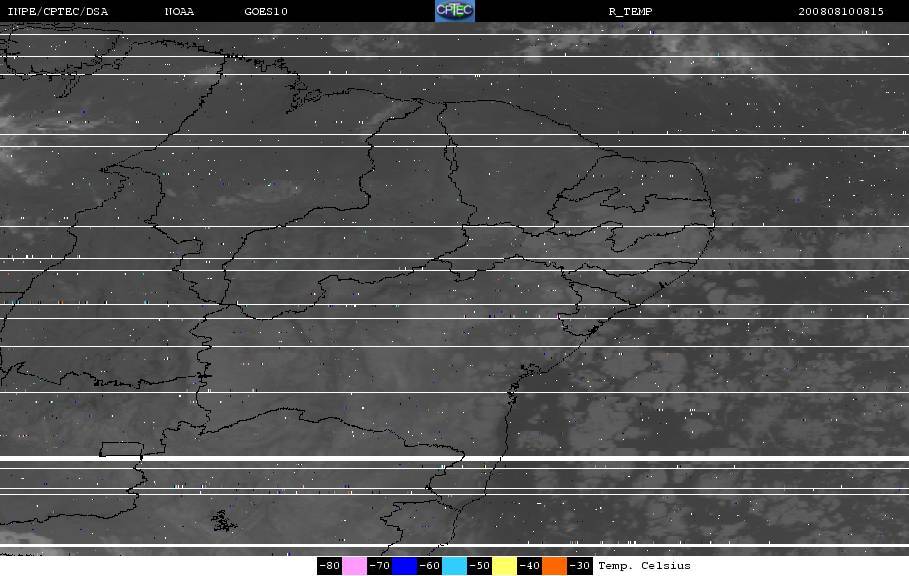Click the thick white scan line band
Image resolution: width=909 pixels, height=576 pixels.
point(454,458)
